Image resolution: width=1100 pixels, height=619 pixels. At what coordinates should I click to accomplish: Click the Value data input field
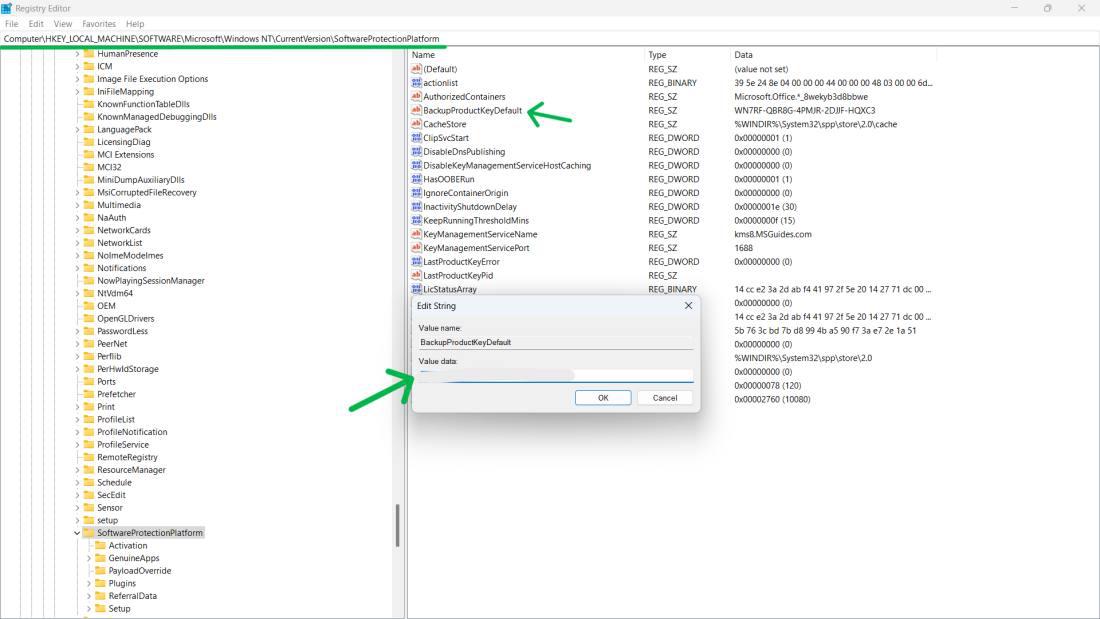(x=556, y=375)
